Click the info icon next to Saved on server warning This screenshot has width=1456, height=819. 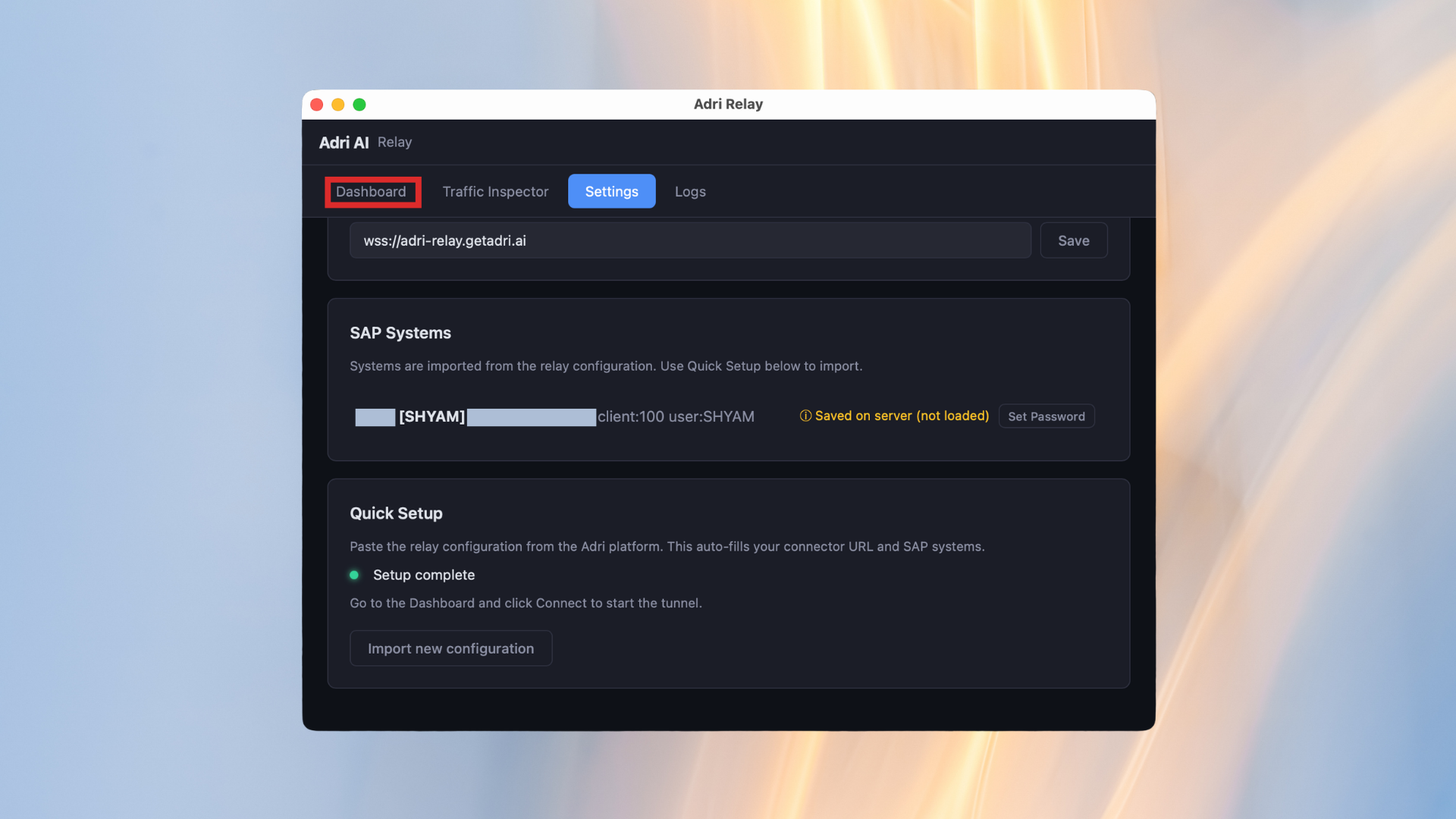[805, 416]
